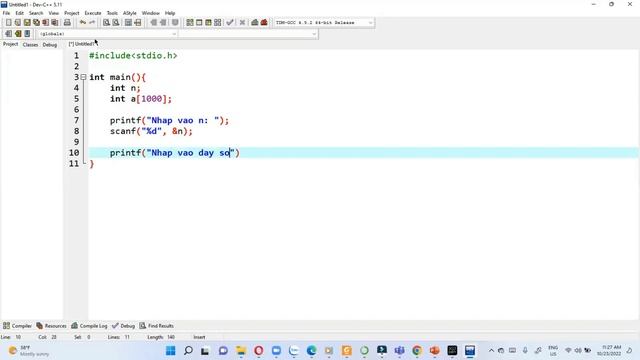Open File Explorer from taskbar
The height and width of the screenshot is (360, 640).
click(241, 350)
